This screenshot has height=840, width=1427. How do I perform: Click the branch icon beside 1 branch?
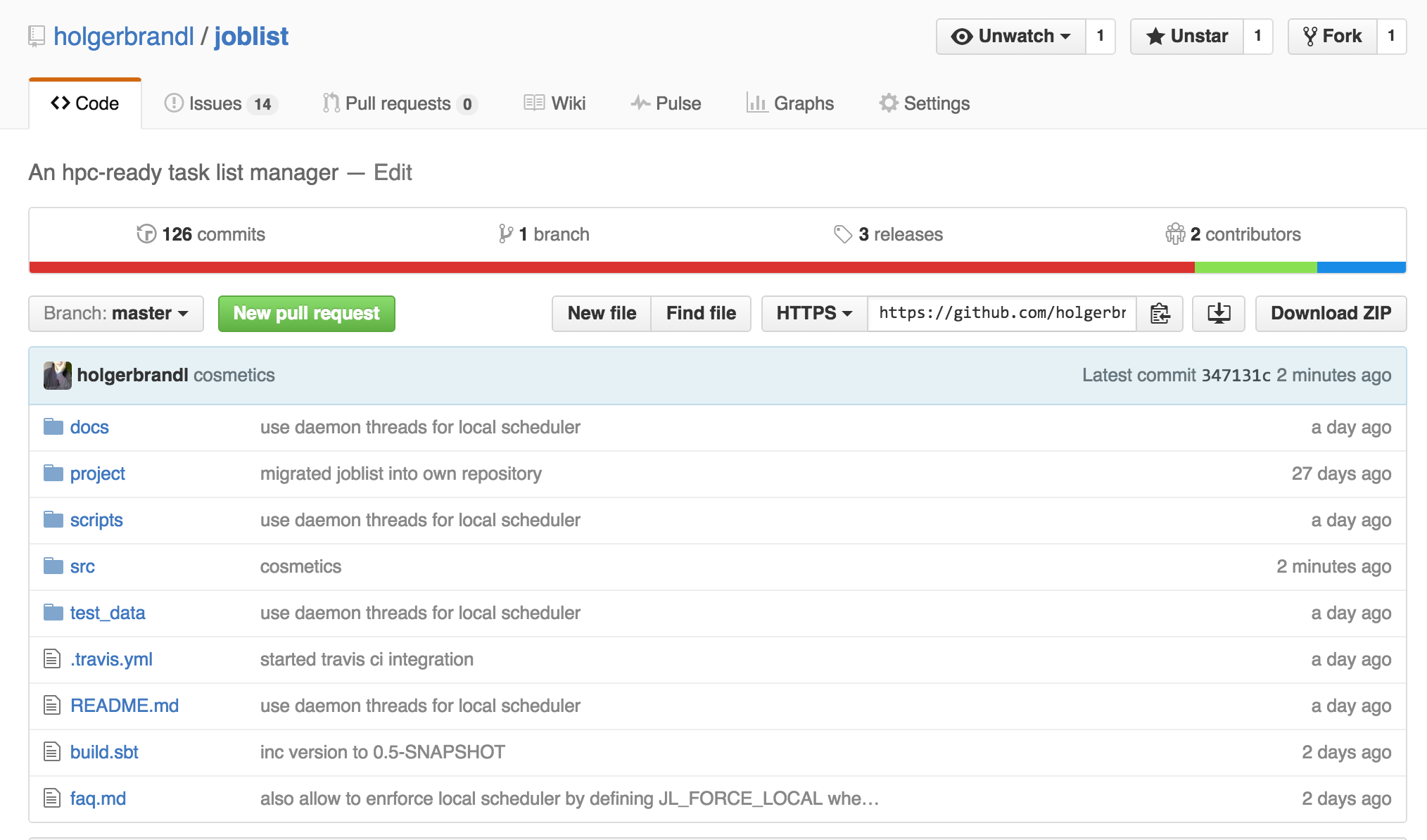[505, 234]
